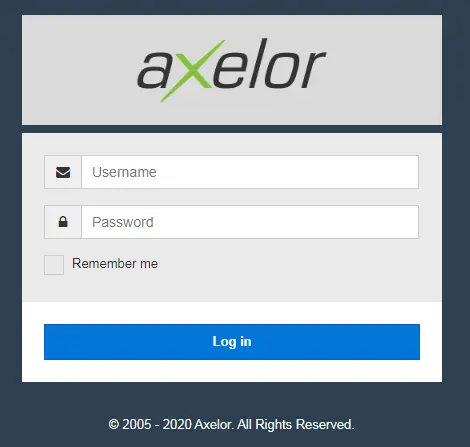Image resolution: width=470 pixels, height=447 pixels.
Task: Click the blue Log in button
Action: tap(232, 342)
